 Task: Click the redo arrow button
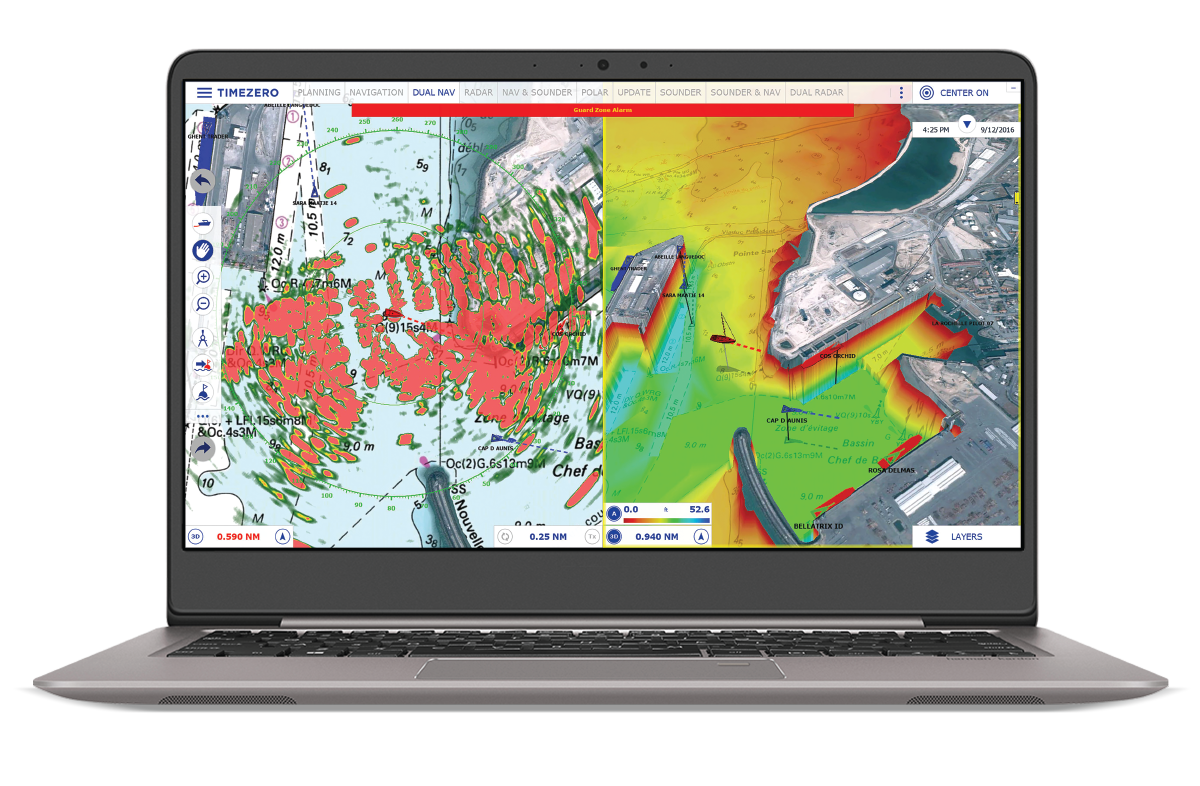[x=202, y=449]
